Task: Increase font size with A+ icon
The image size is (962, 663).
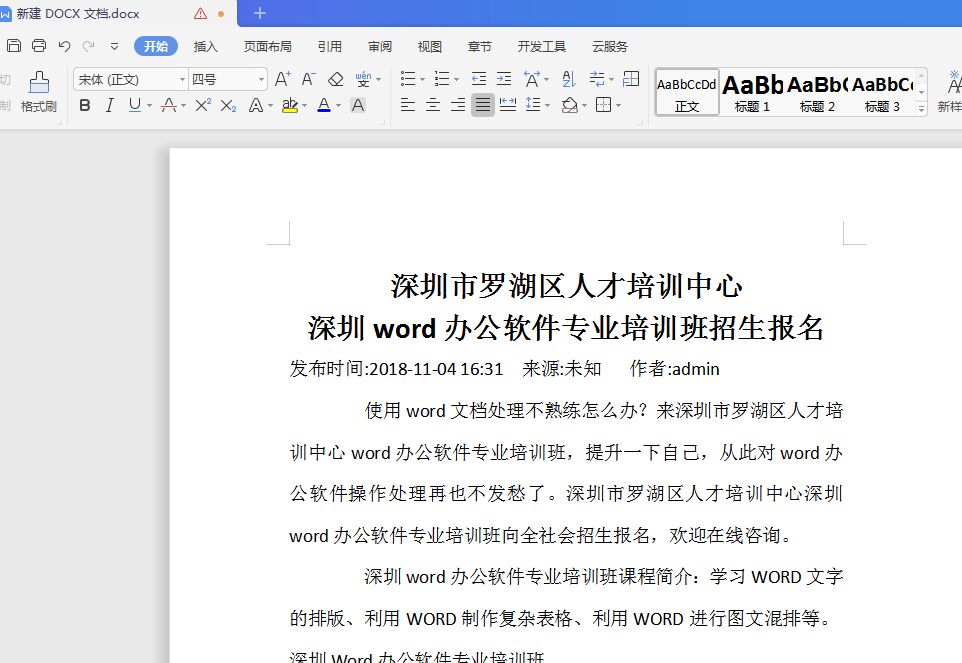Action: click(282, 79)
